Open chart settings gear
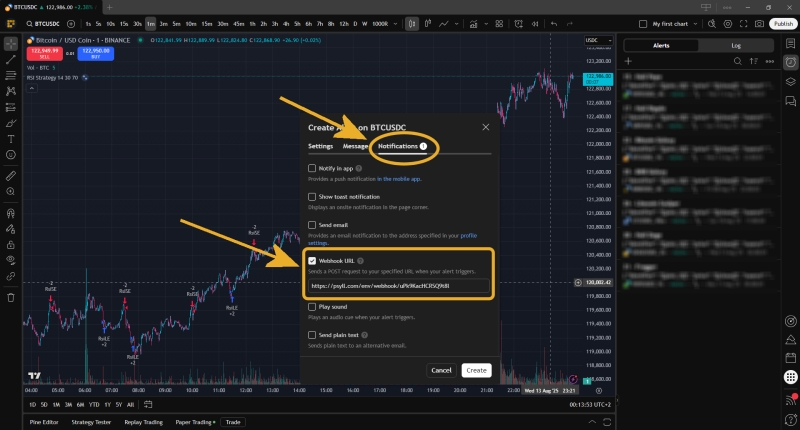The width and height of the screenshot is (800, 430). click(x=728, y=24)
